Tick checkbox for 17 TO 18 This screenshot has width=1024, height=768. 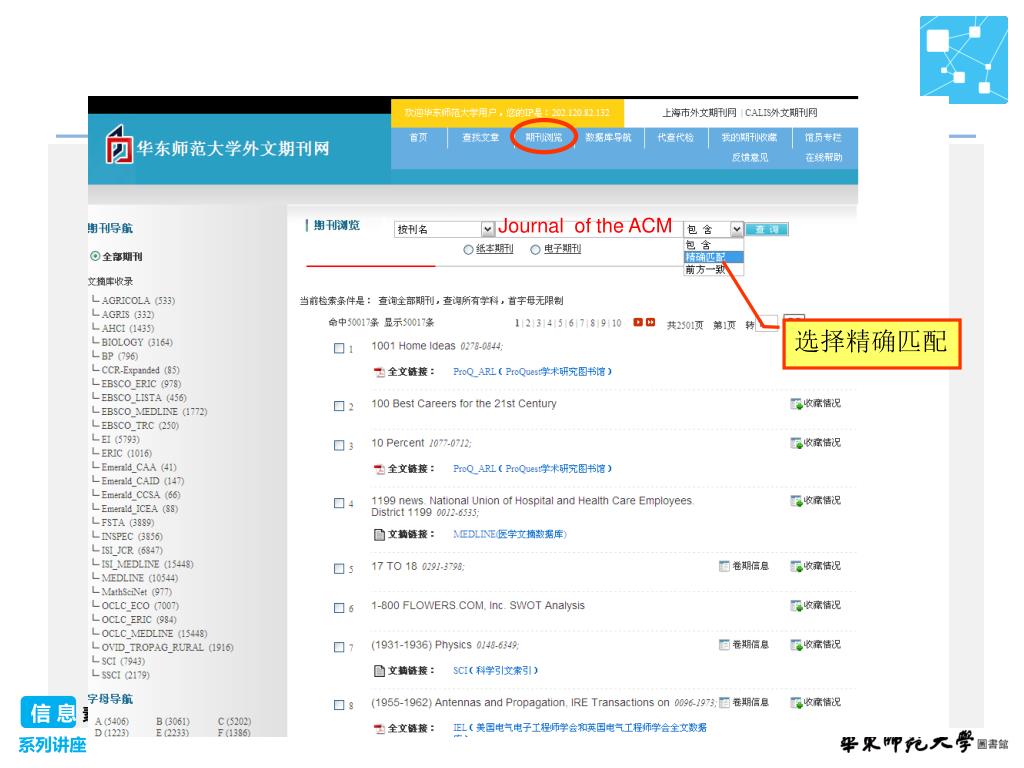coord(339,569)
